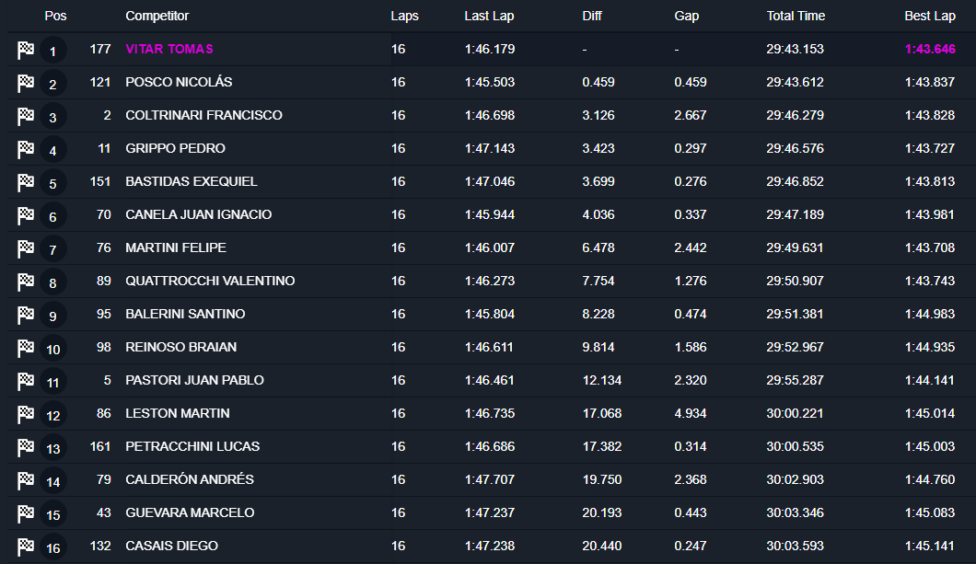Click the checkered flag beside Leston Martin
Image resolution: width=976 pixels, height=564 pixels.
pyautogui.click(x=25, y=413)
